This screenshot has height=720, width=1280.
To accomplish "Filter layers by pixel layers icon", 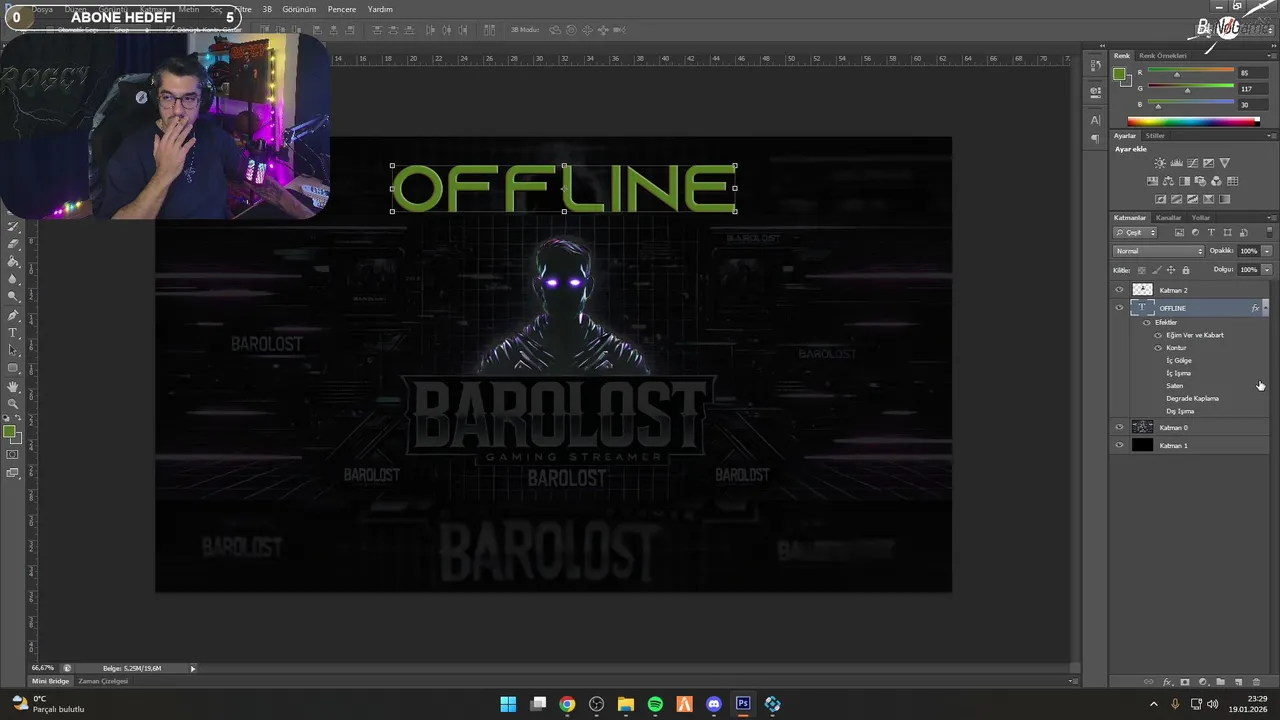I will pyautogui.click(x=1179, y=232).
